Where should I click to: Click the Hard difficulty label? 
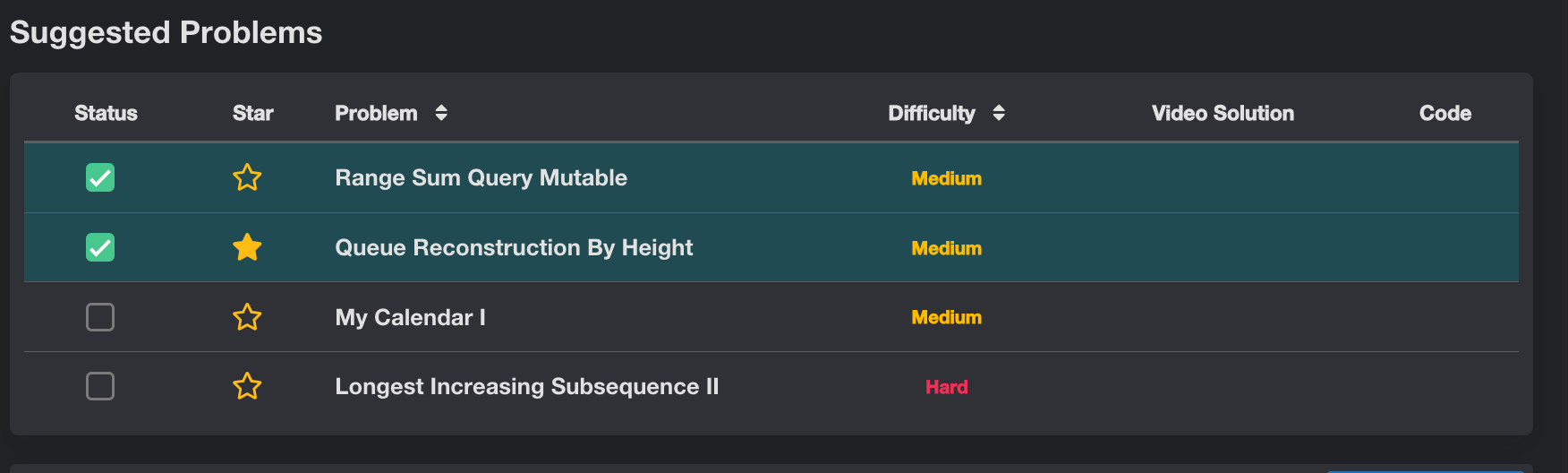pyautogui.click(x=946, y=387)
